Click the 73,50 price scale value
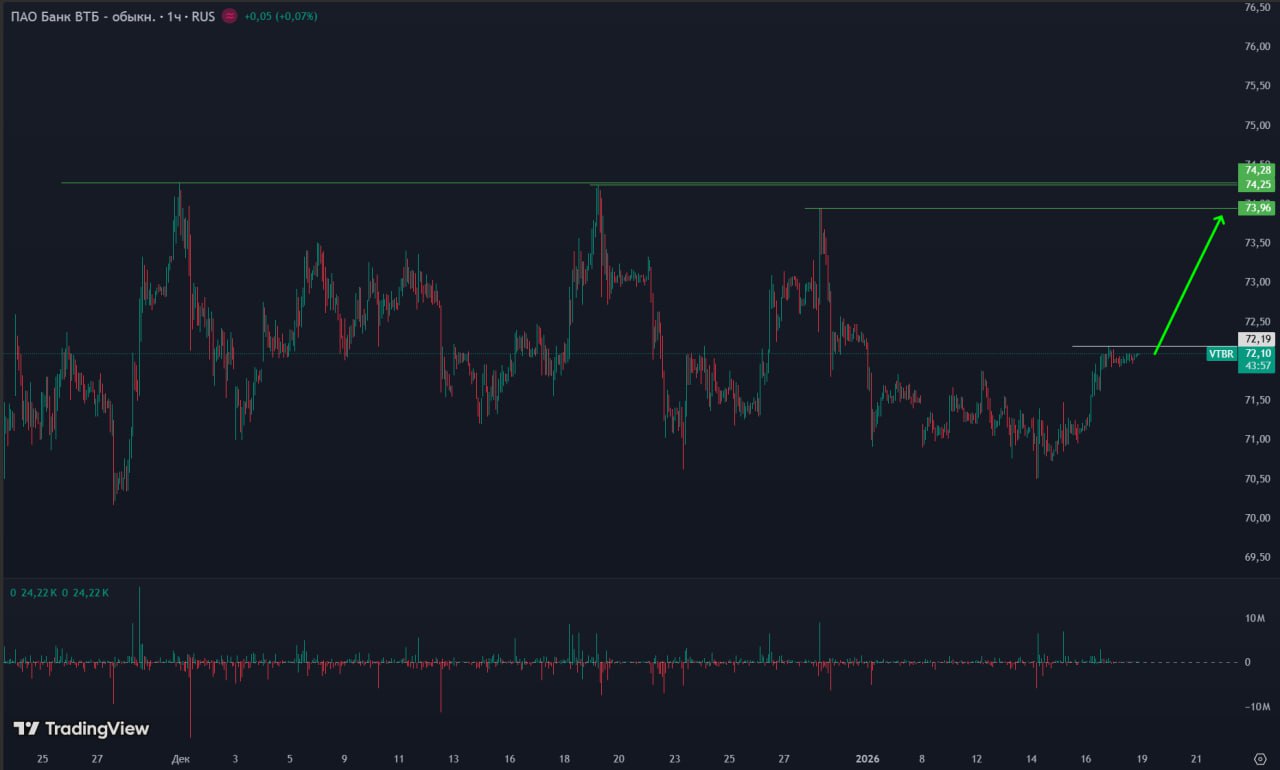The image size is (1280, 770). [x=1257, y=243]
